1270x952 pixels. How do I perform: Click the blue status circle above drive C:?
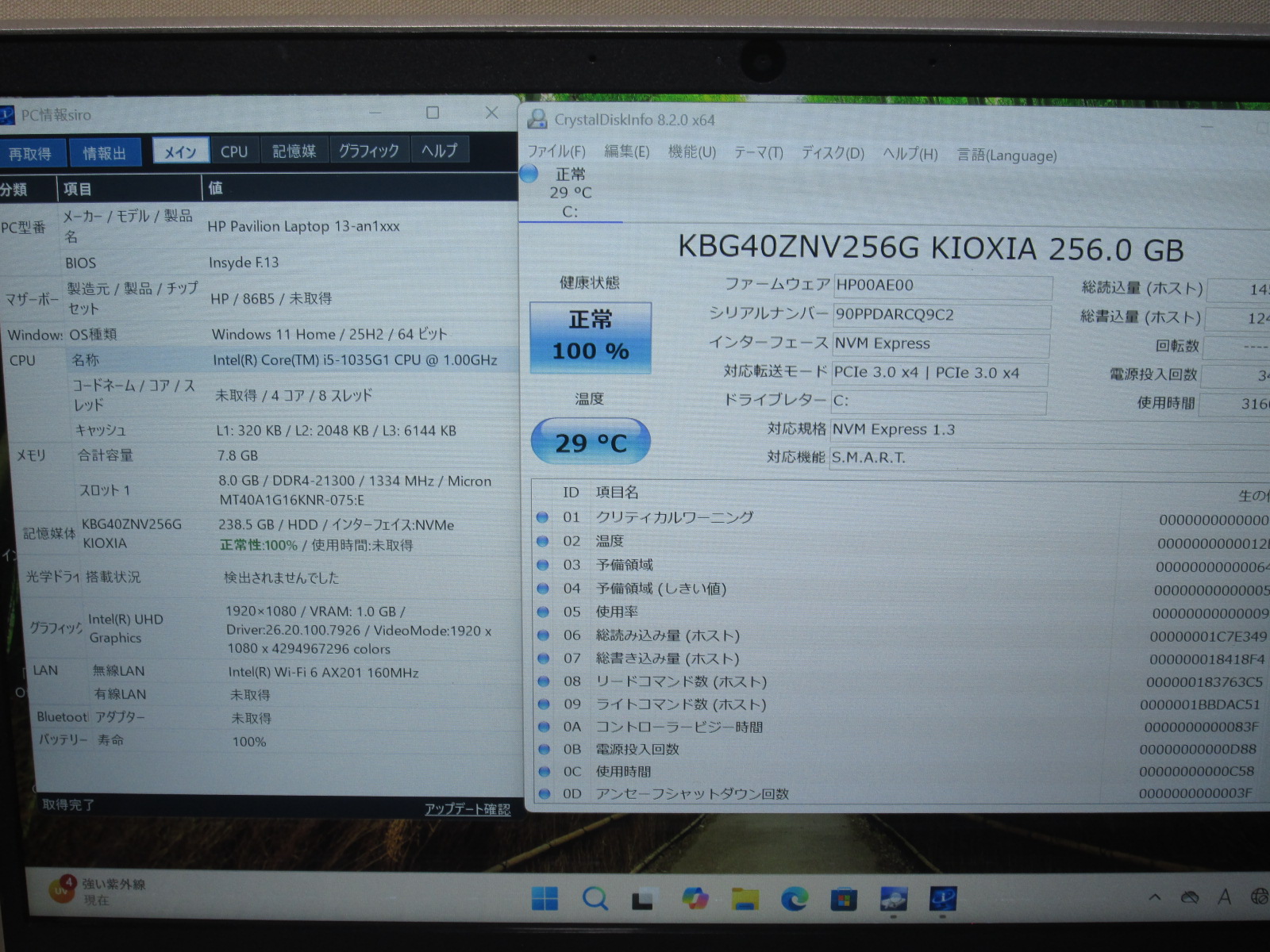529,173
